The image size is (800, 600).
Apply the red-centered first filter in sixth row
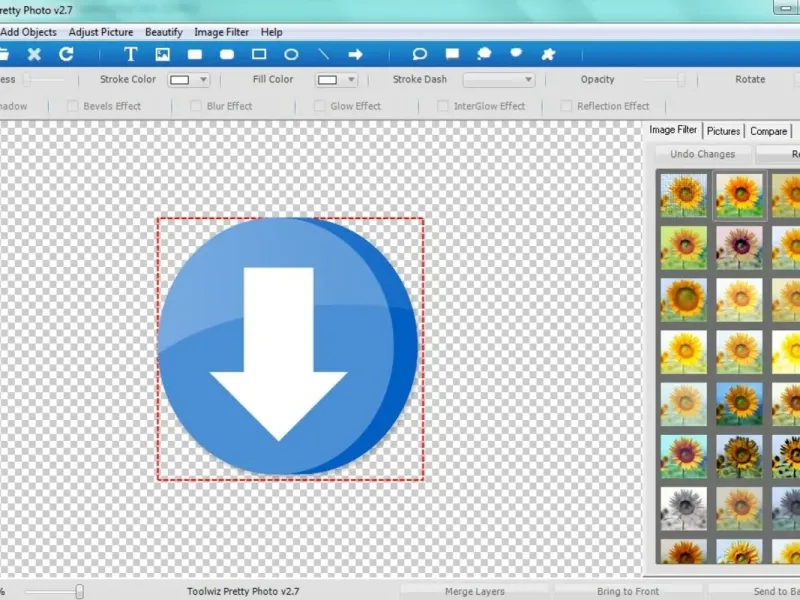click(x=684, y=457)
